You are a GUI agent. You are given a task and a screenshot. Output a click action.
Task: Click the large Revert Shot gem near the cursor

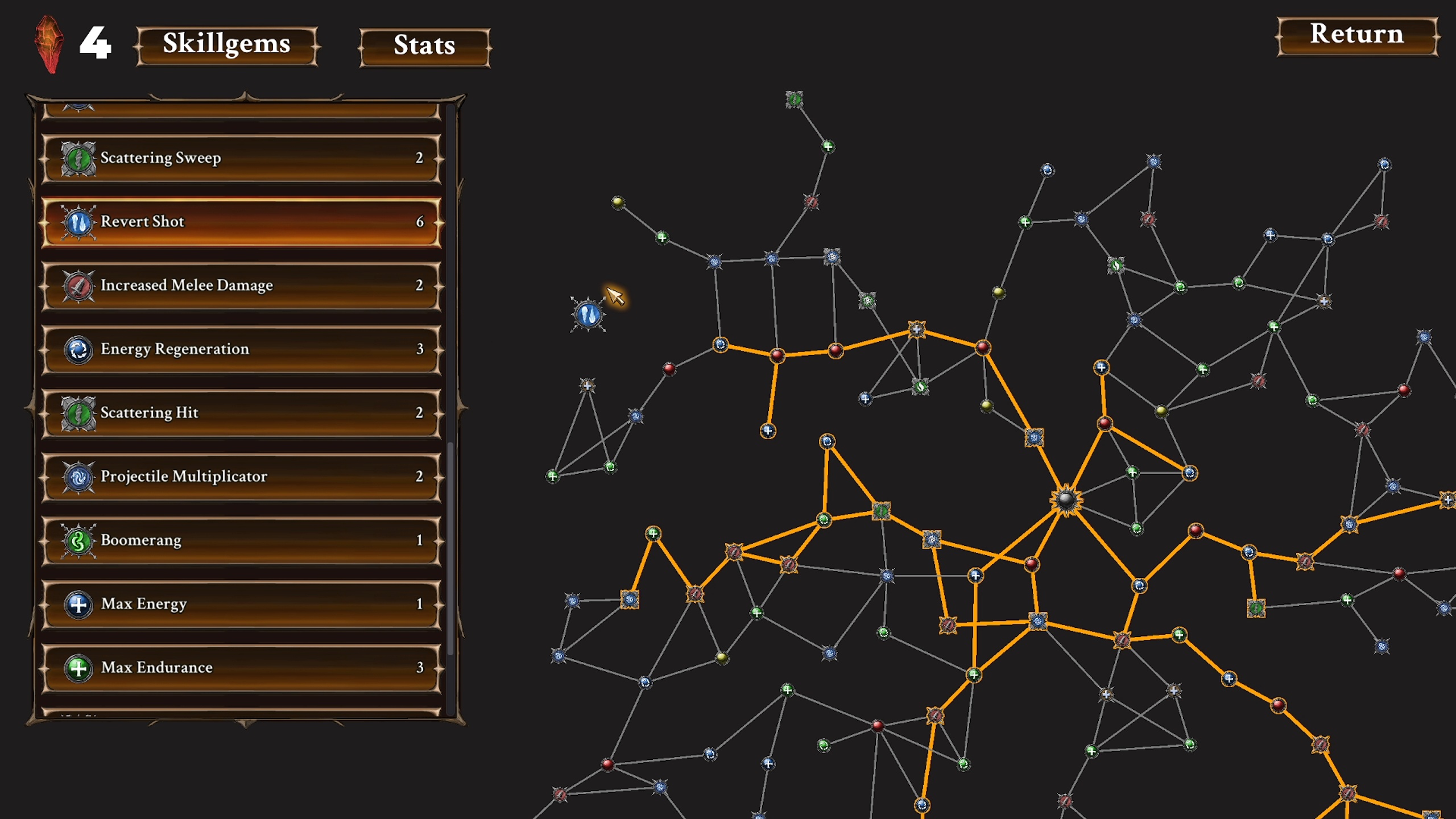(x=588, y=314)
